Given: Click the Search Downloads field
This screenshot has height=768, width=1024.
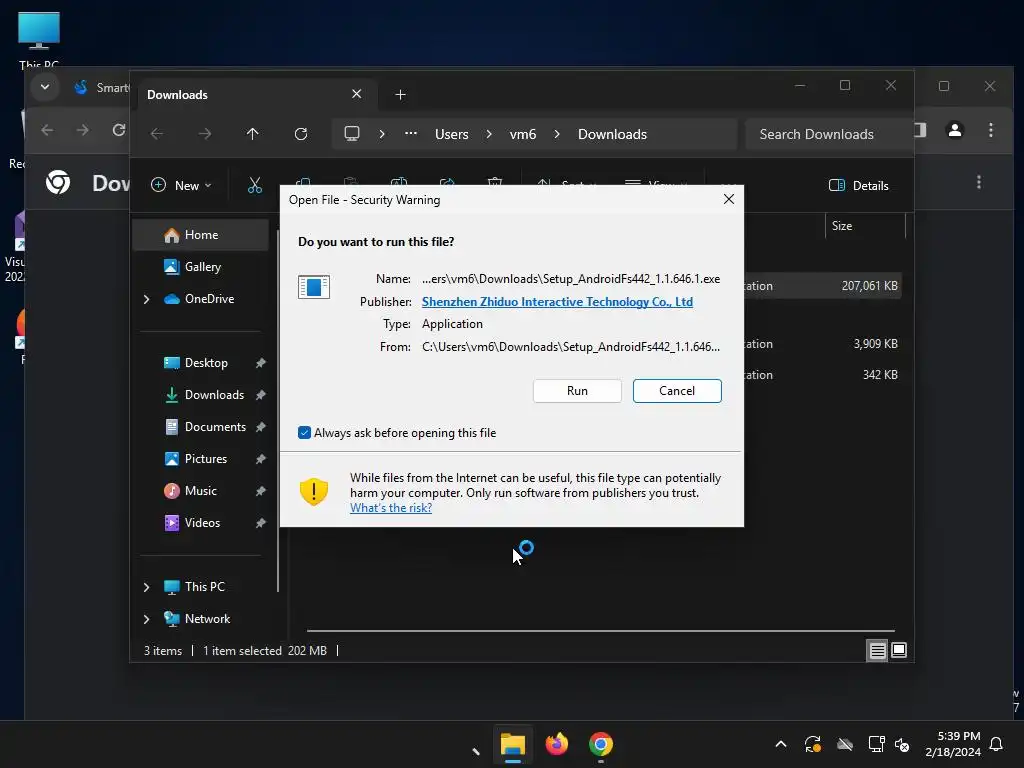Looking at the screenshot, I should point(828,134).
